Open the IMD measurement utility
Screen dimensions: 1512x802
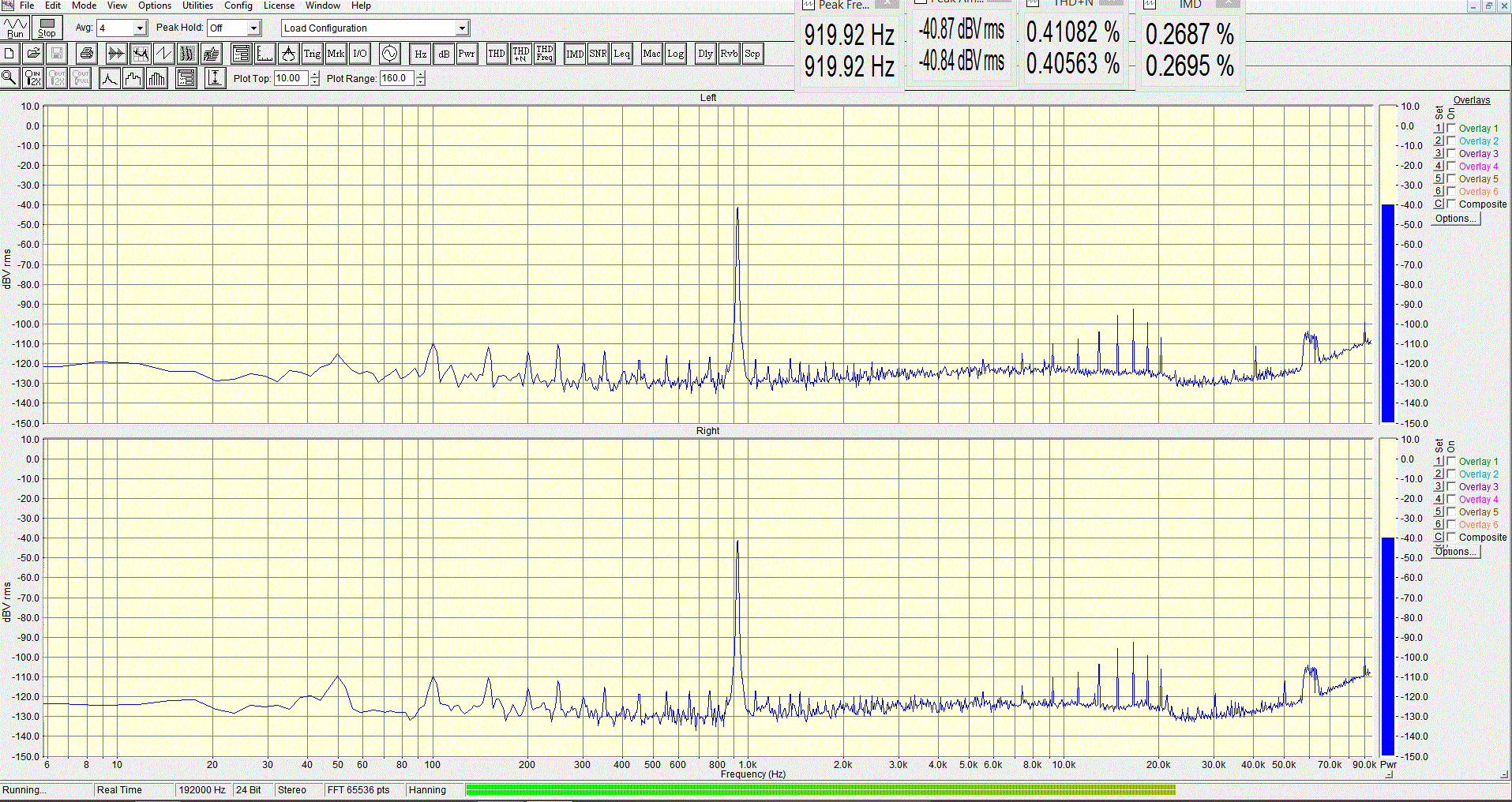575,54
